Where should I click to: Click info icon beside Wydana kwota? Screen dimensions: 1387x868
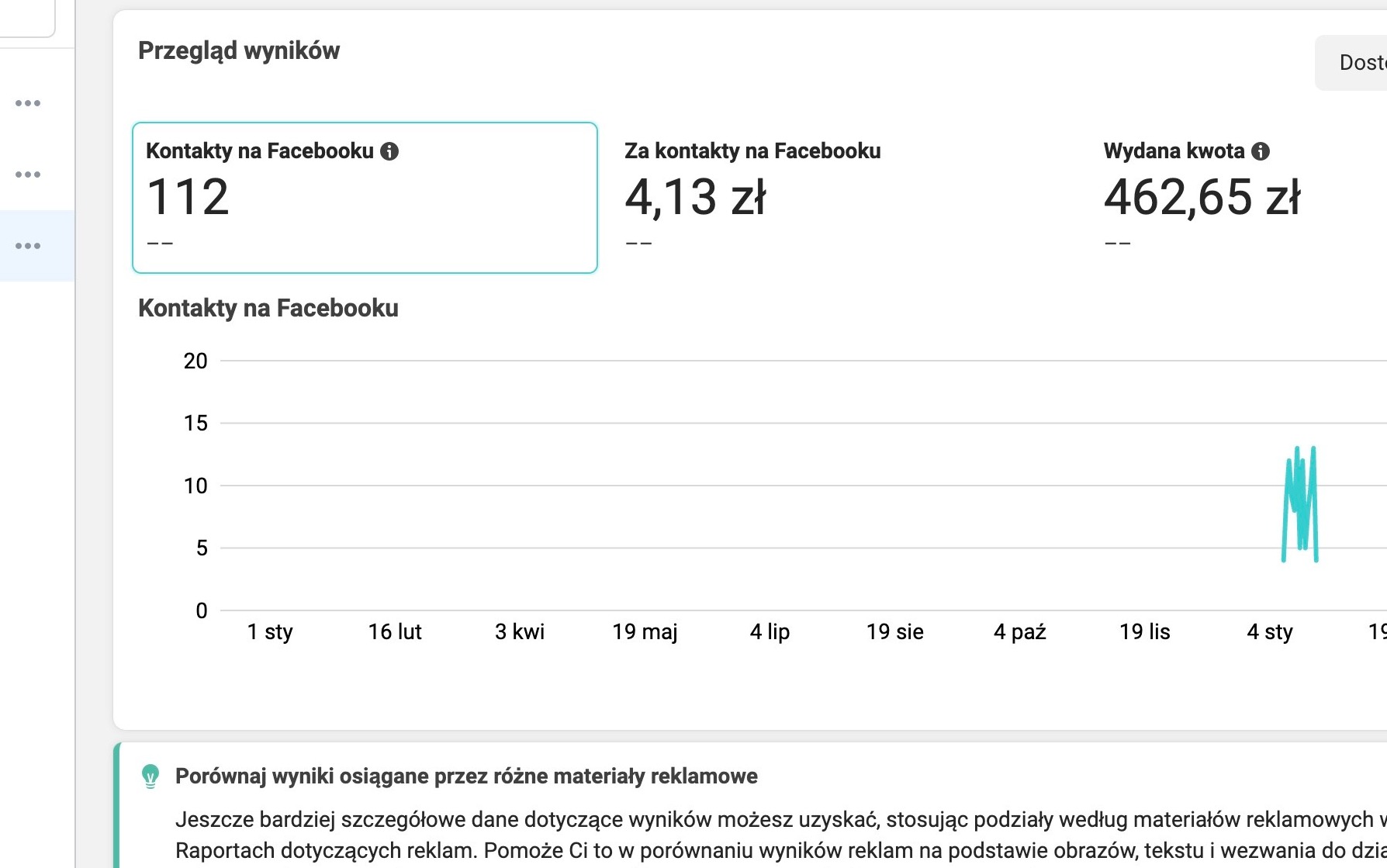tap(1261, 151)
